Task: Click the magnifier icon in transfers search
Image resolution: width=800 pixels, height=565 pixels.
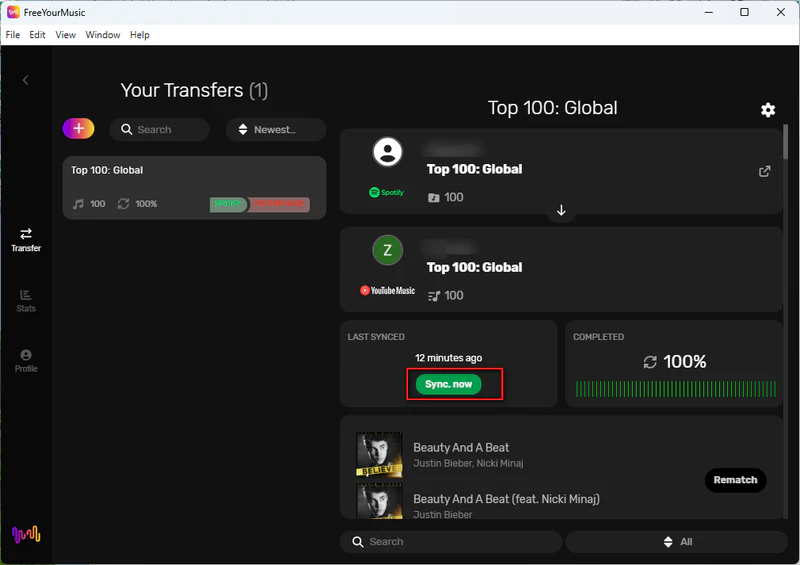Action: point(127,129)
